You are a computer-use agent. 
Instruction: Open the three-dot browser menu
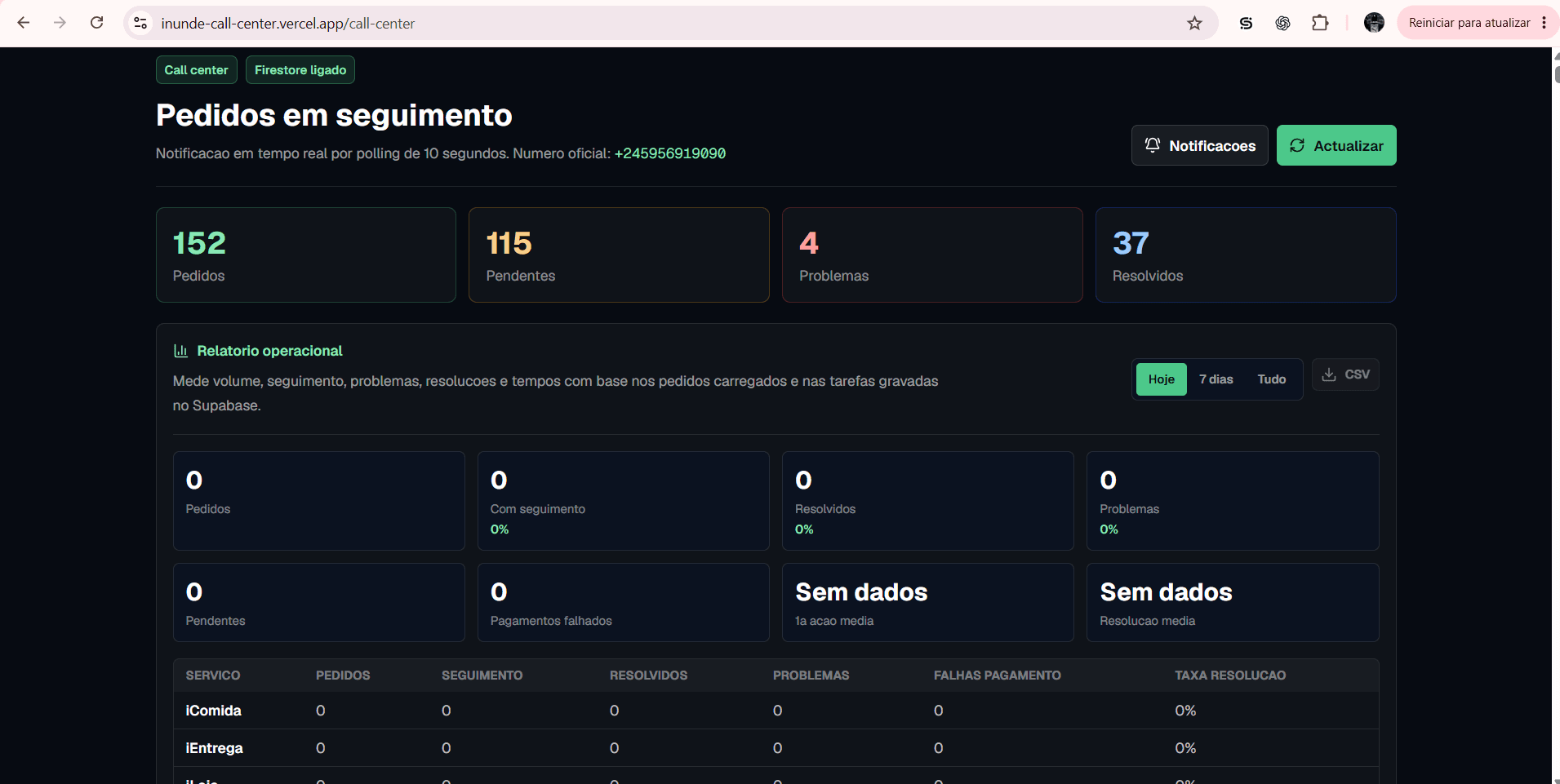coord(1544,23)
